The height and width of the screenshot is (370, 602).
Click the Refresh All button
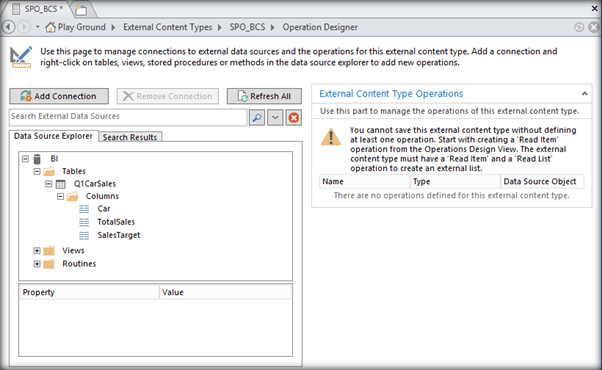click(264, 96)
